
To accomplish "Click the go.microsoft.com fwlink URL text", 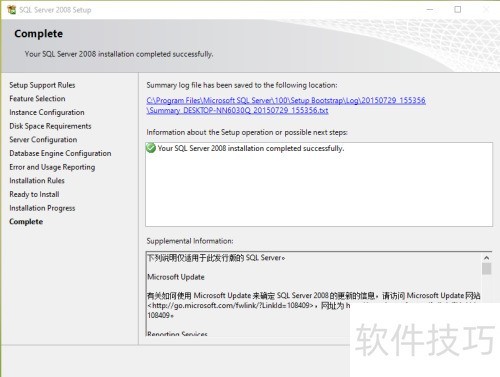I will click(230, 305).
